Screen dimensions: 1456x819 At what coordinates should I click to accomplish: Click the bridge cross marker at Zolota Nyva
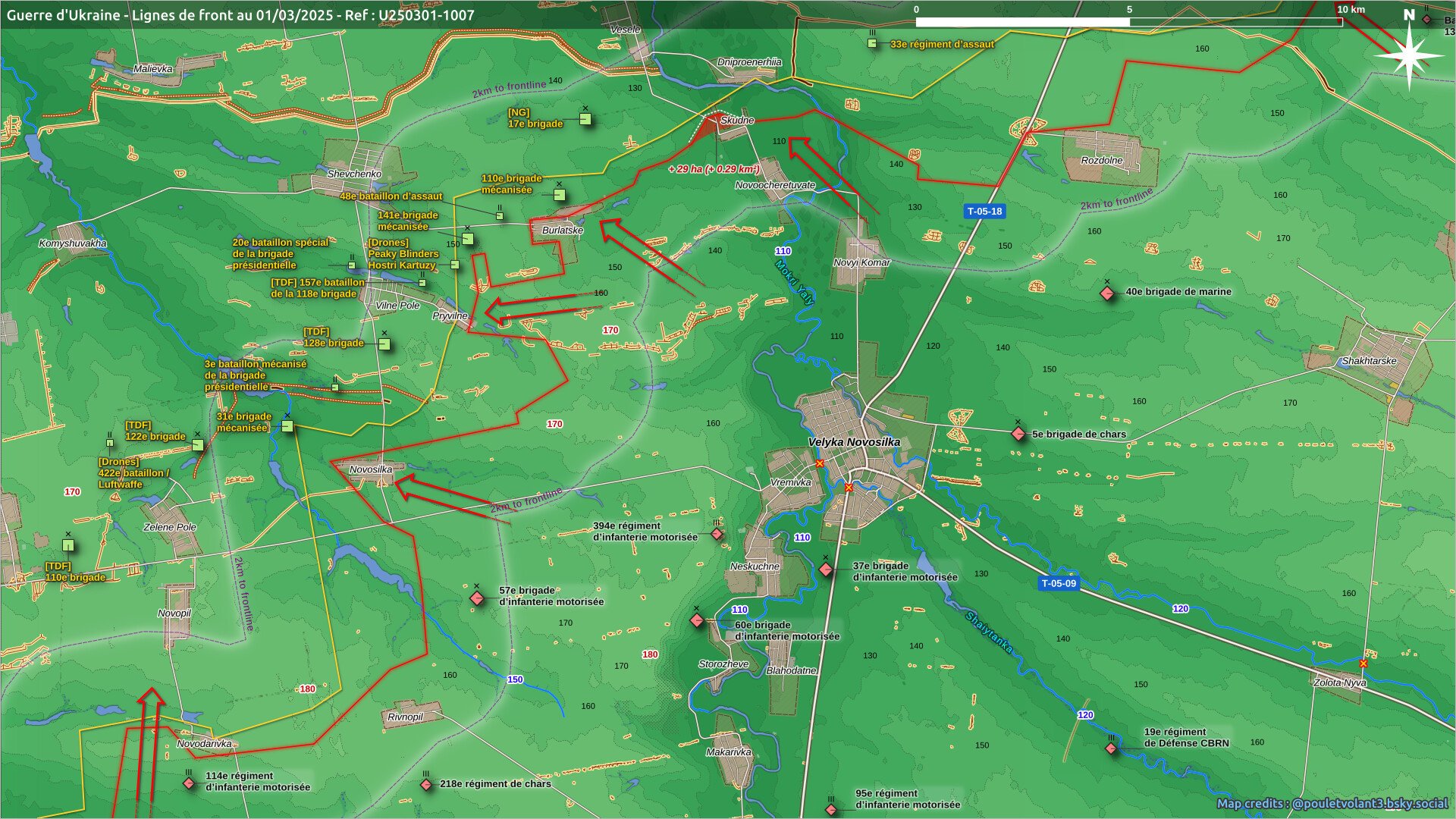tap(1363, 664)
